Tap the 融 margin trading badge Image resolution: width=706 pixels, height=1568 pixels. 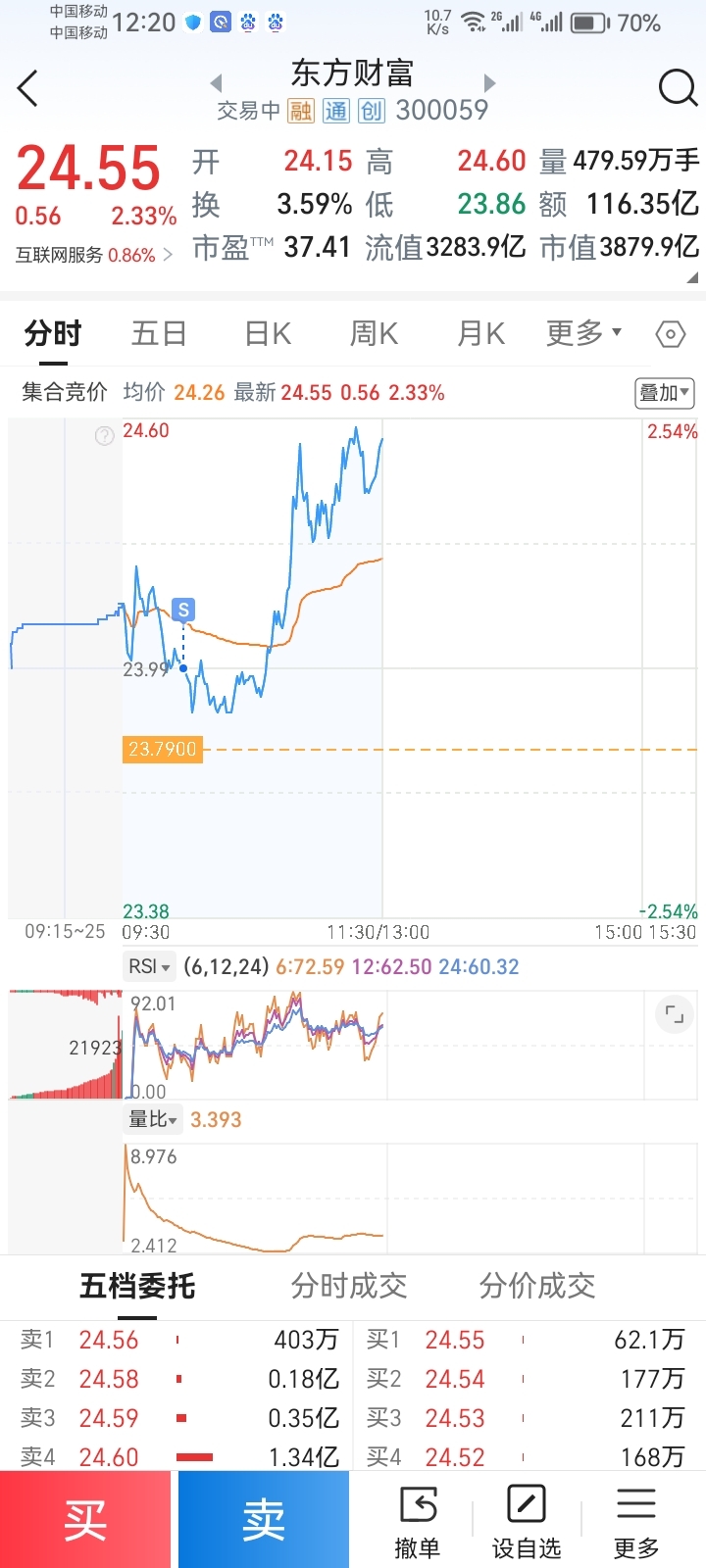300,111
